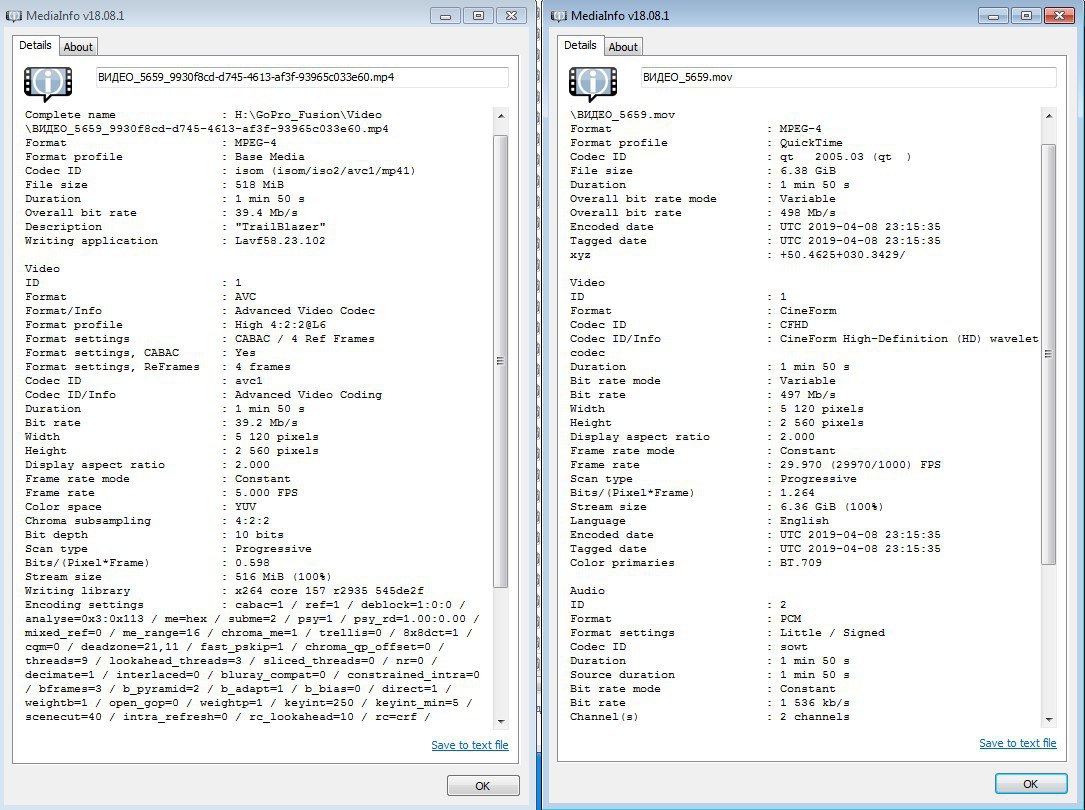Click '2 channels' value
This screenshot has width=1085, height=810.
pos(814,717)
